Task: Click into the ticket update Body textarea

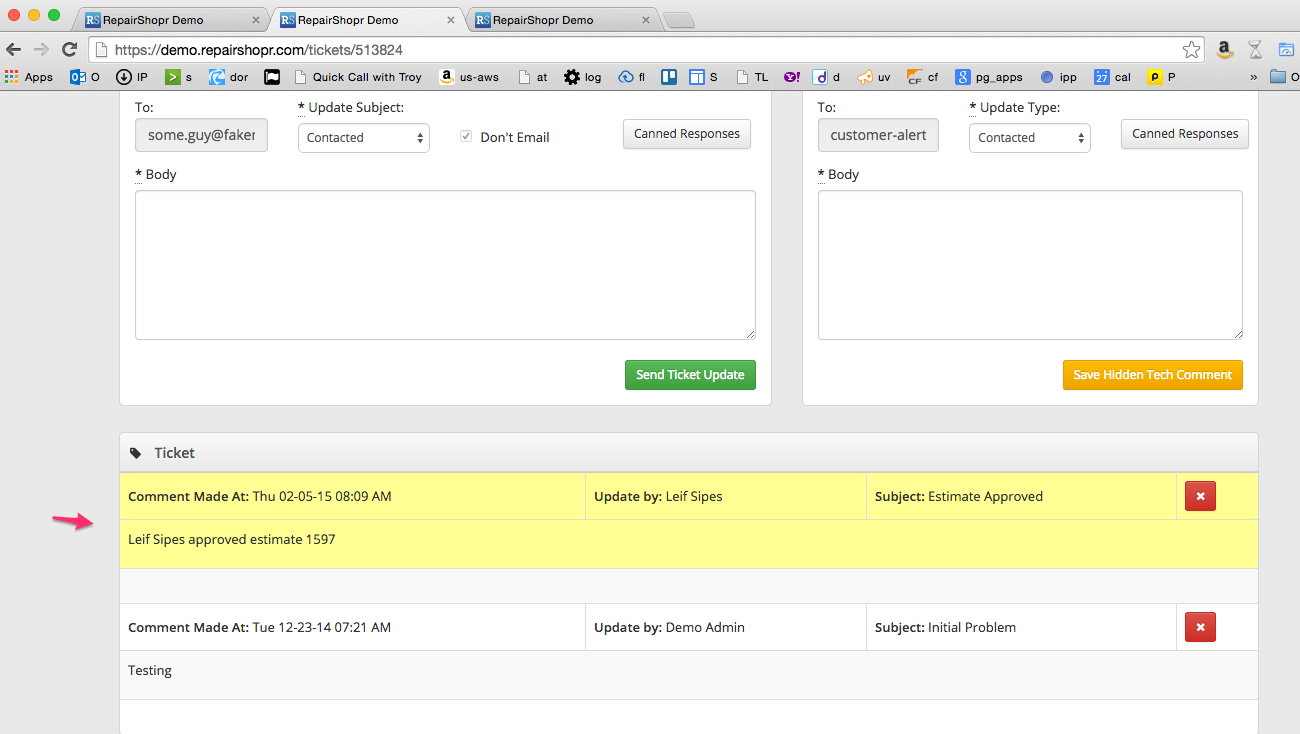Action: pos(445,265)
